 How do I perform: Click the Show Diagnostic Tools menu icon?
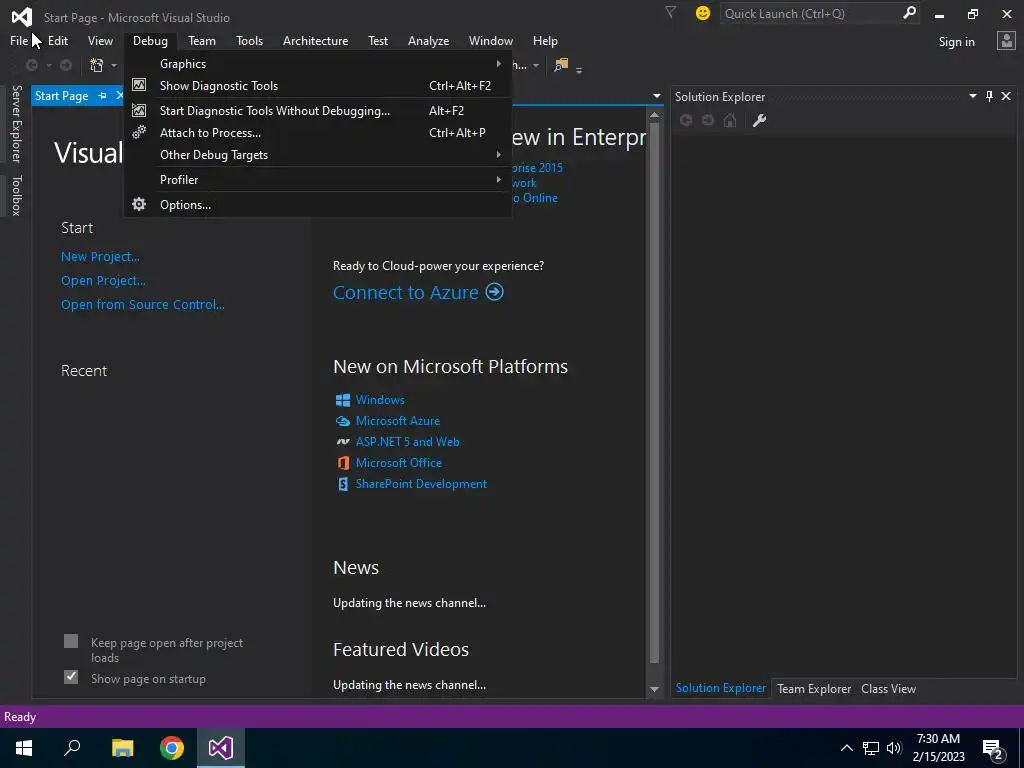tap(138, 85)
